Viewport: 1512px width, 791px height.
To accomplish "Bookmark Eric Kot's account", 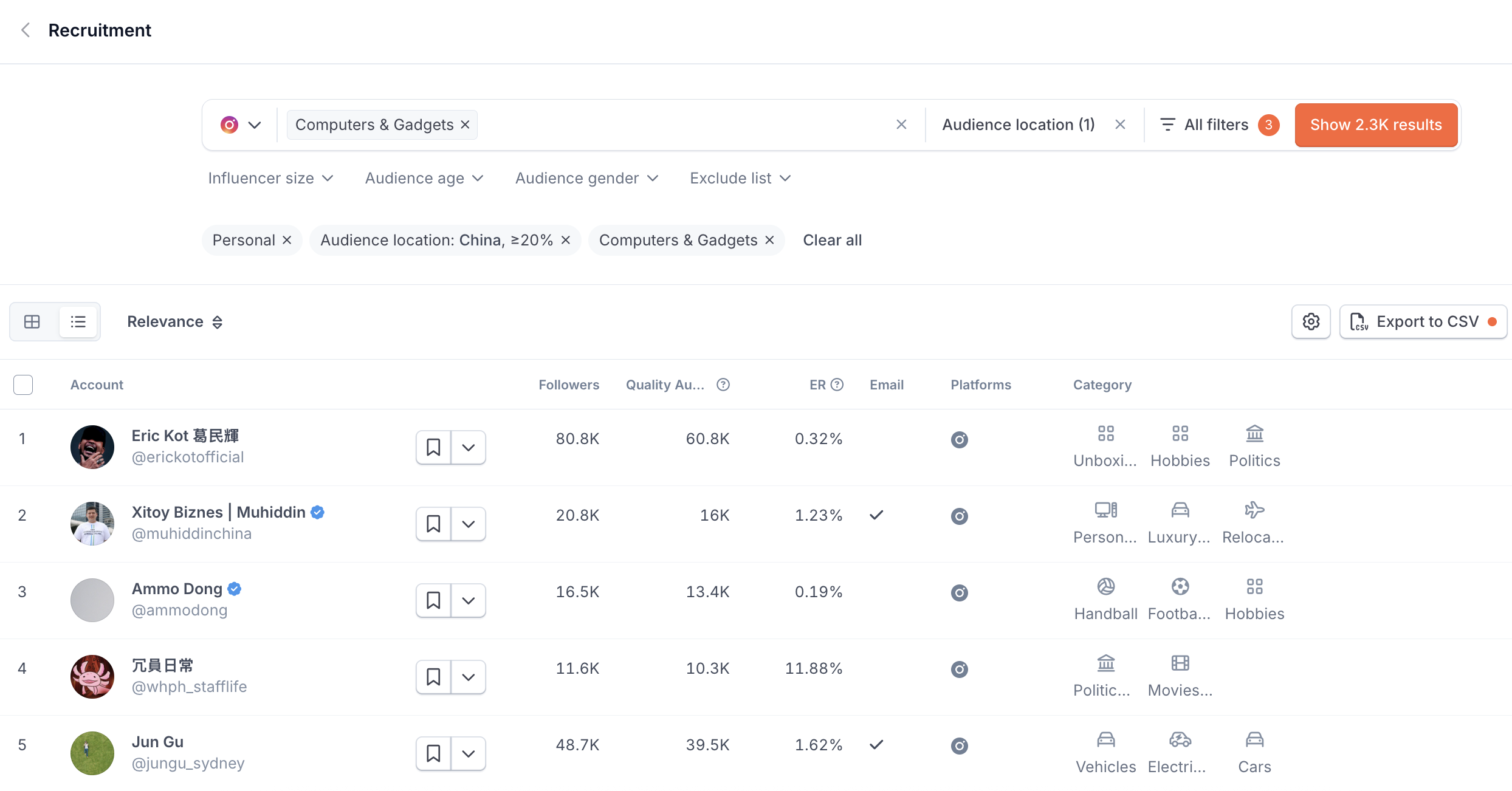I will pos(433,448).
